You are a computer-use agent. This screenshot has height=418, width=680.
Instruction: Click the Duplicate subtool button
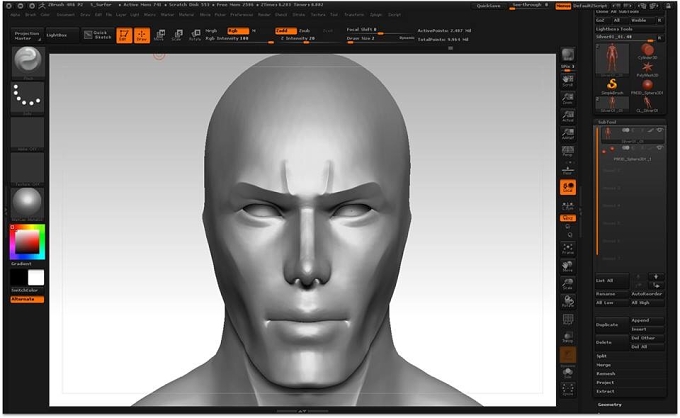tap(612, 325)
